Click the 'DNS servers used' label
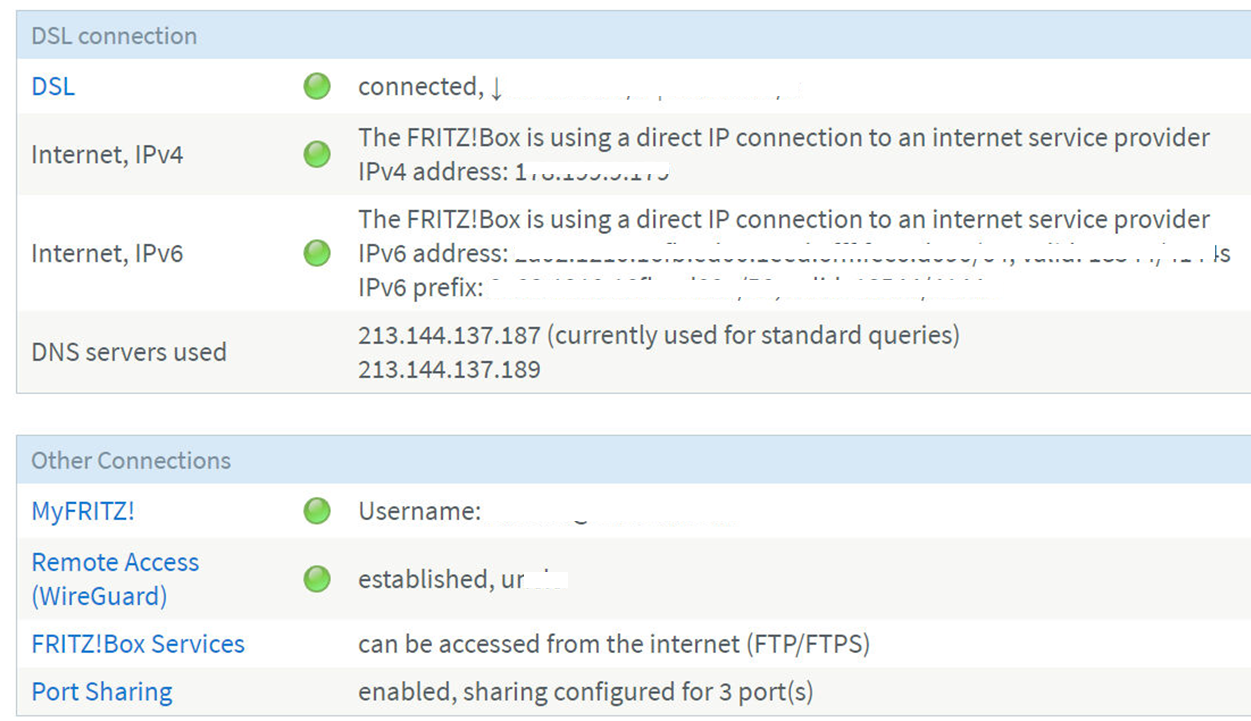This screenshot has height=721, width=1251. (x=129, y=352)
